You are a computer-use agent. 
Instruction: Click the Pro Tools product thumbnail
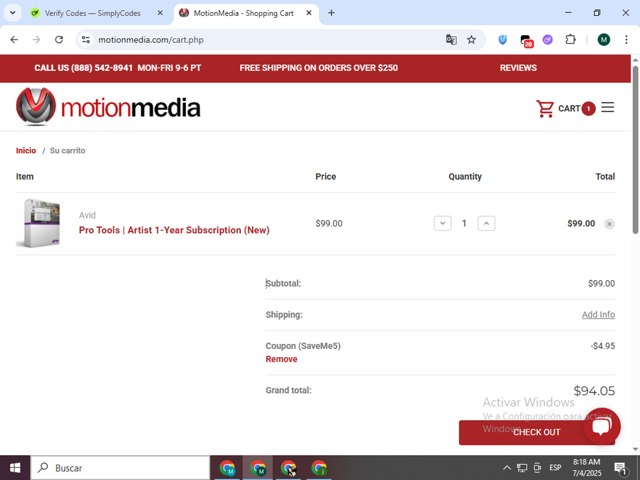[x=39, y=223]
